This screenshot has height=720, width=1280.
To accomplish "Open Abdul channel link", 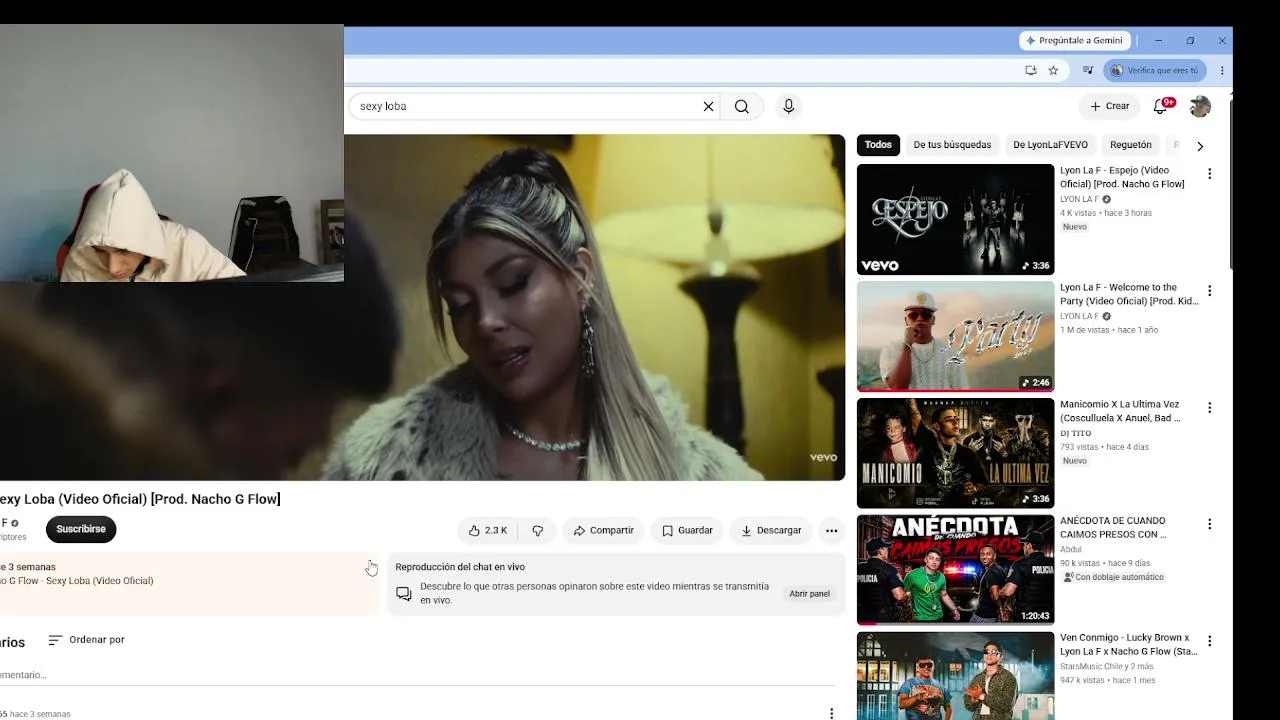I will click(x=1071, y=550).
